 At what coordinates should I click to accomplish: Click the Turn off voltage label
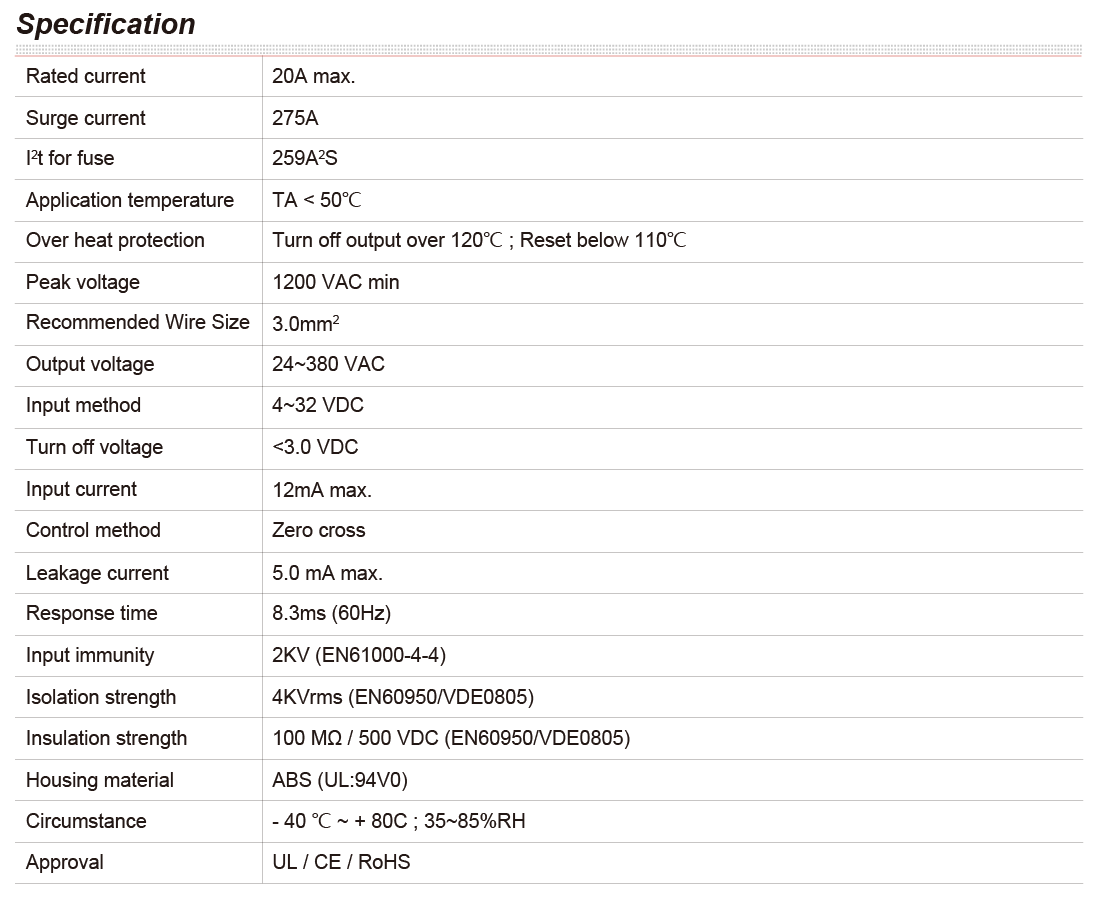[94, 447]
